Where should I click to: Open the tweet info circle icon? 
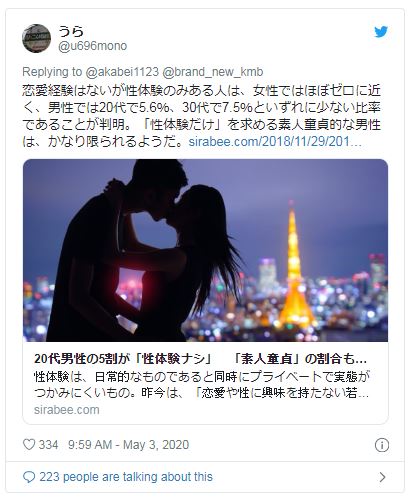pos(382,445)
